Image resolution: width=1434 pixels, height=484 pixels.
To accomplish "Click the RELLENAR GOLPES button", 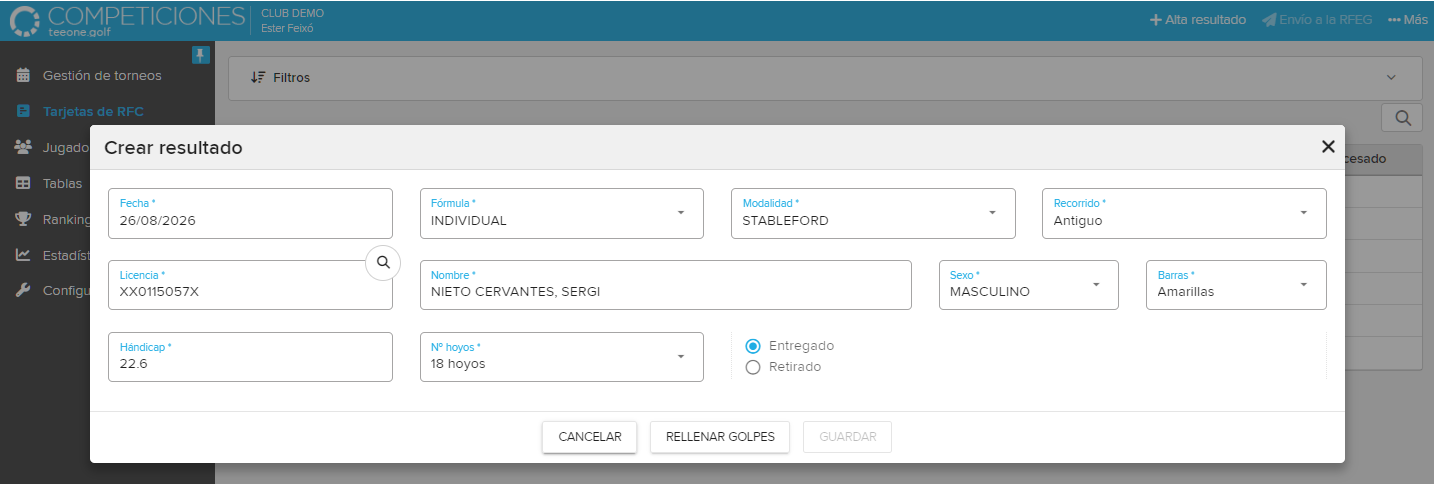I will (720, 437).
